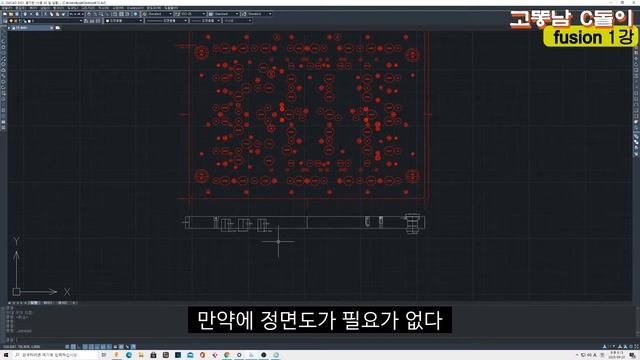Toggle the second status bar mode button
The image size is (640, 360).
pos(73,347)
